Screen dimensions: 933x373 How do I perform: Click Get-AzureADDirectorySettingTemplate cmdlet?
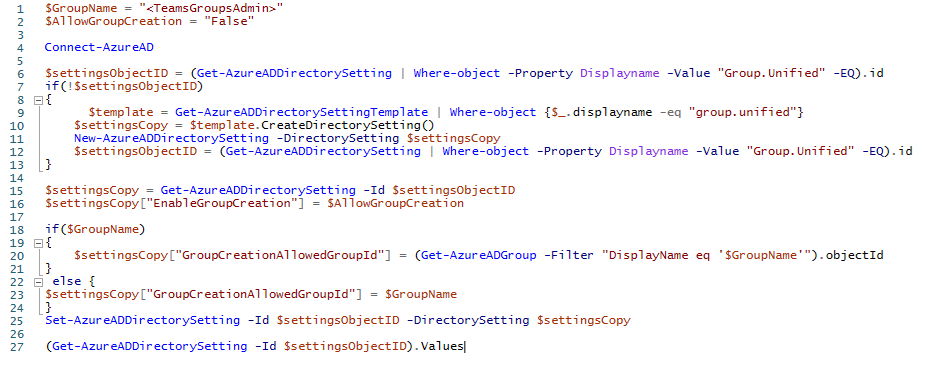pos(302,112)
